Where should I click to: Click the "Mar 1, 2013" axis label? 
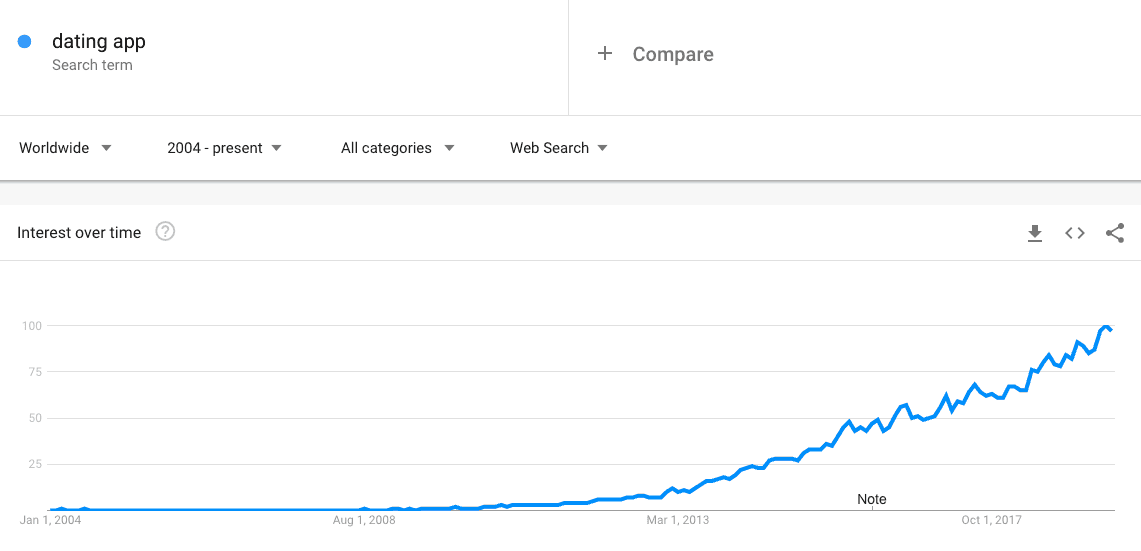coord(678,520)
